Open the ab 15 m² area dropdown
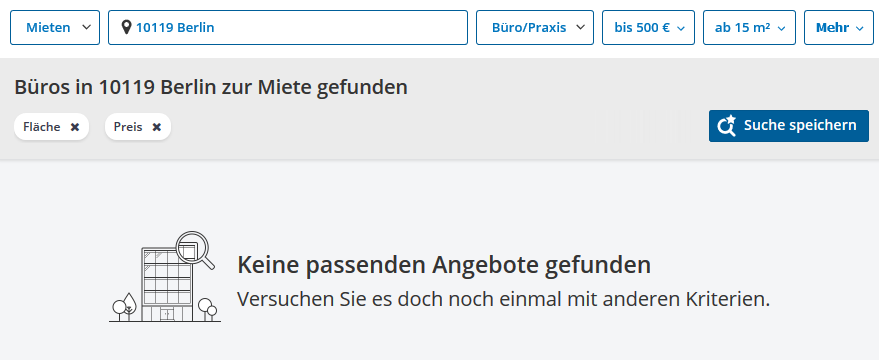 pyautogui.click(x=749, y=27)
